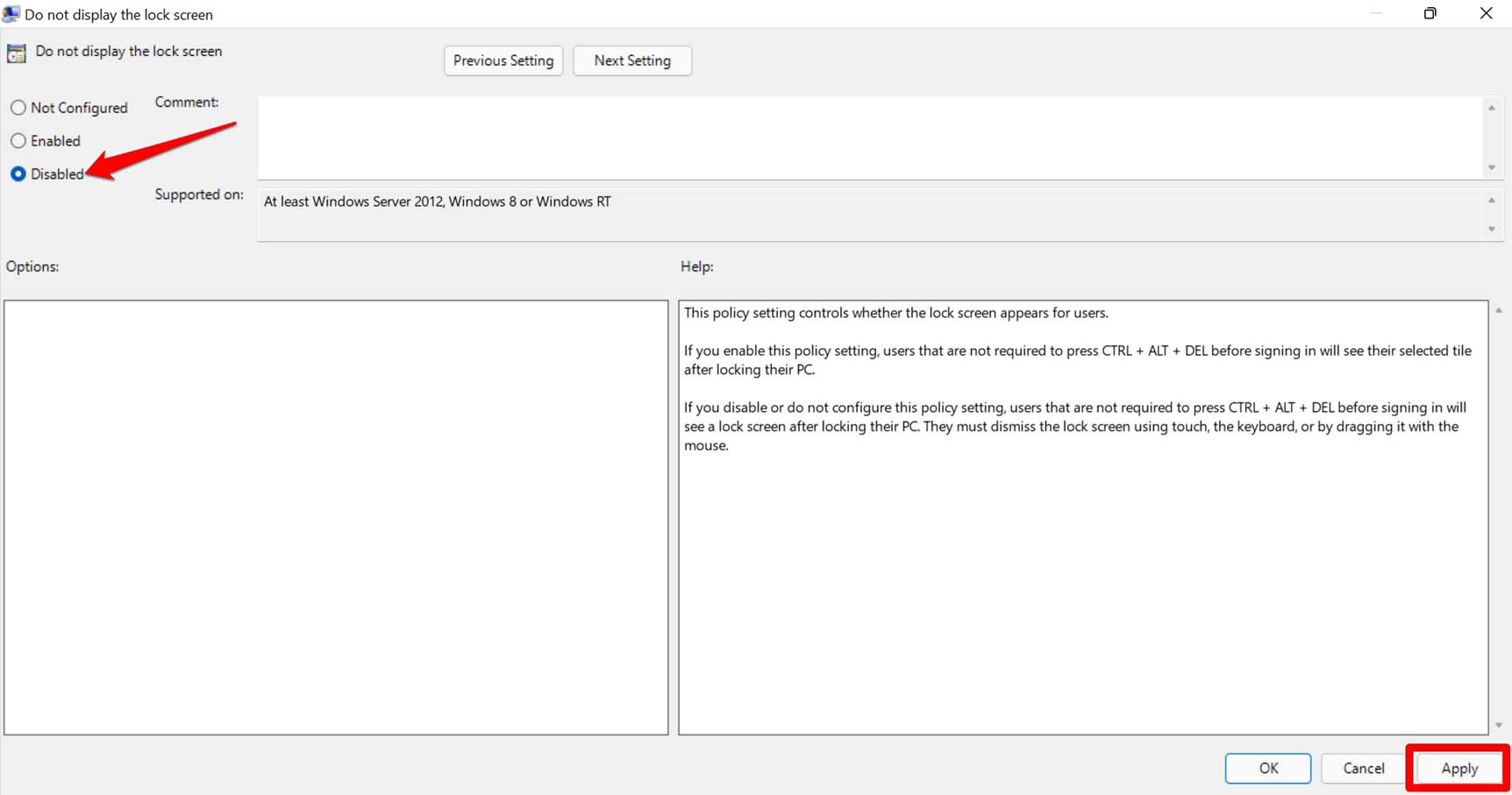
Task: Click the Help paragraph starting 'If you disable'
Action: coord(1075,426)
